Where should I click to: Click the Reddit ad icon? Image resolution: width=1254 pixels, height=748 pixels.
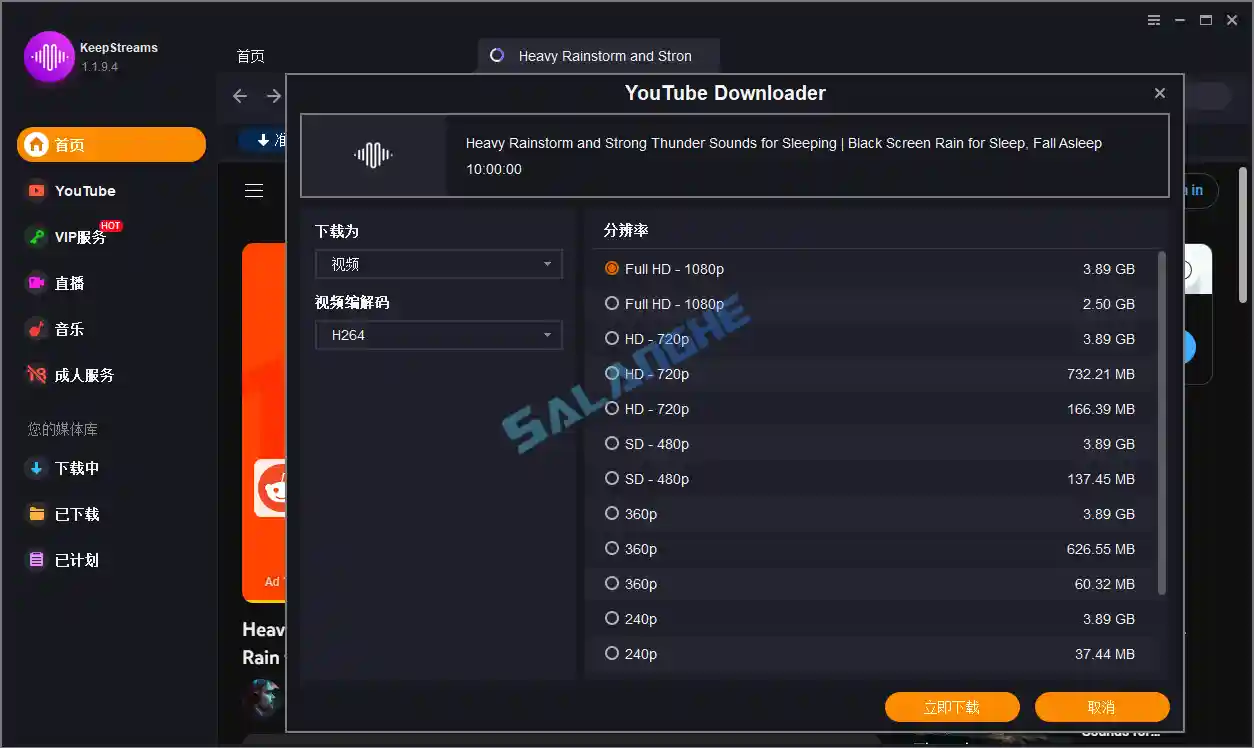click(x=270, y=488)
